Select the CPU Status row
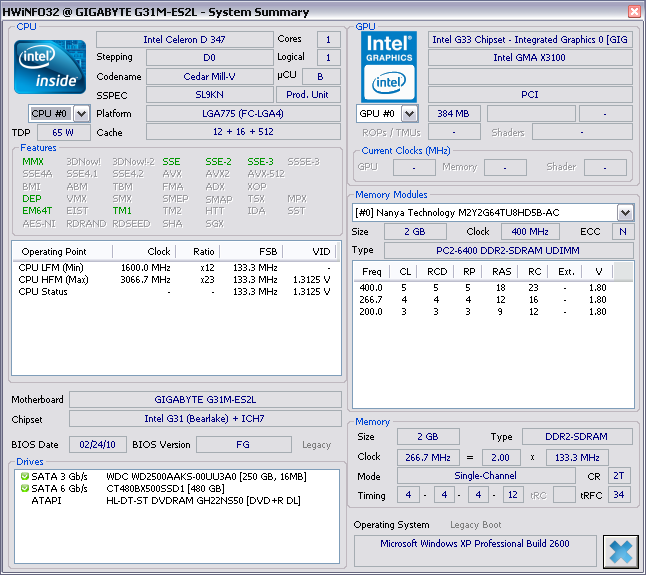The width and height of the screenshot is (646, 575). [x=176, y=292]
